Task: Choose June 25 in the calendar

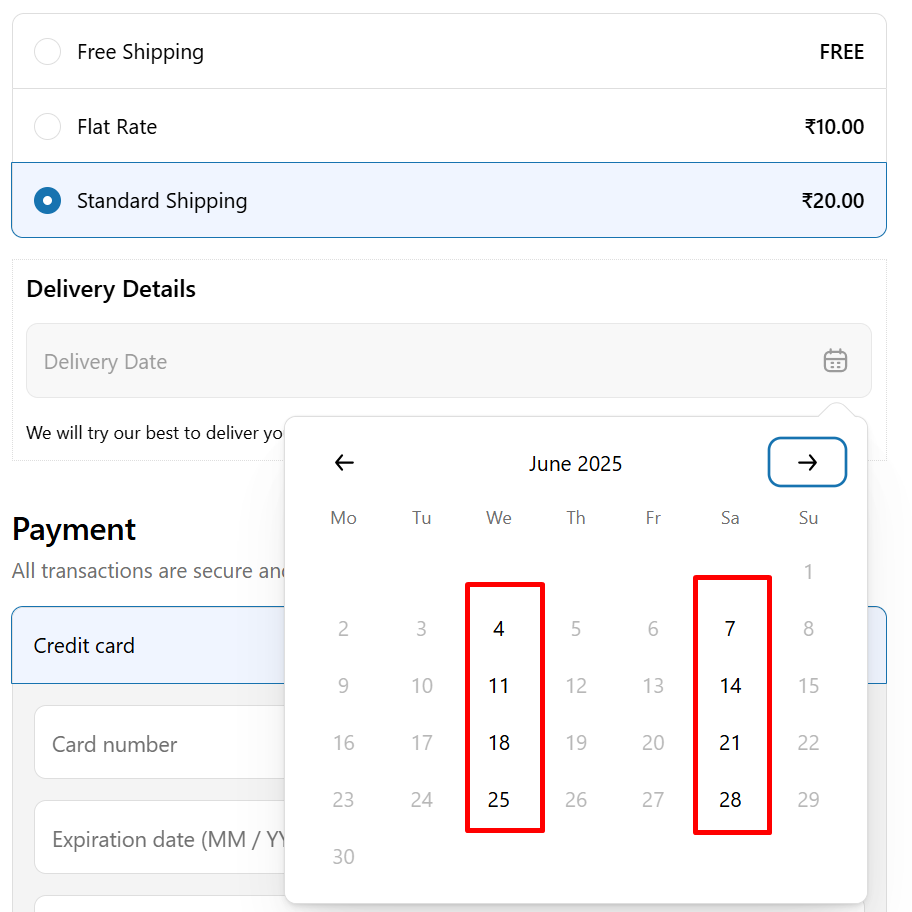Action: point(498,800)
